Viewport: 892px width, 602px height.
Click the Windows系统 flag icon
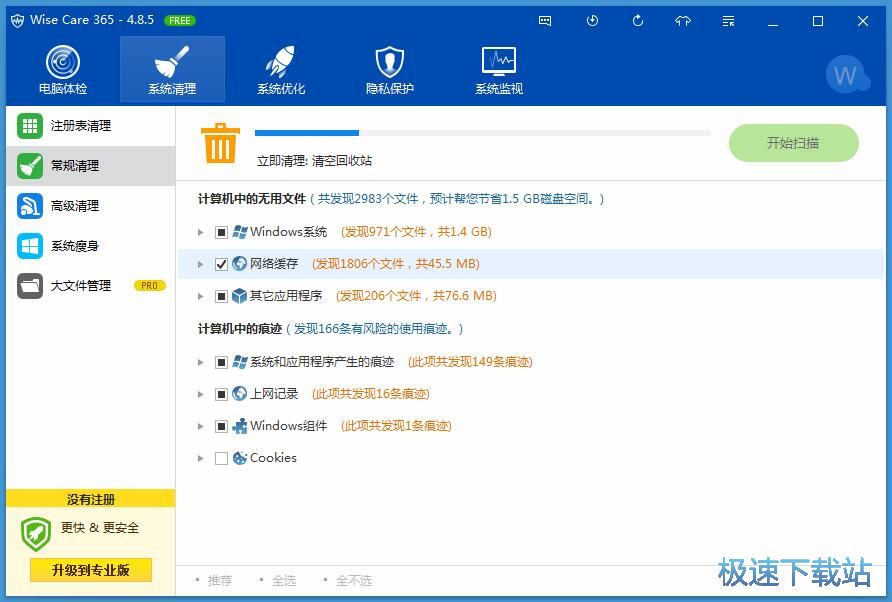coord(239,232)
